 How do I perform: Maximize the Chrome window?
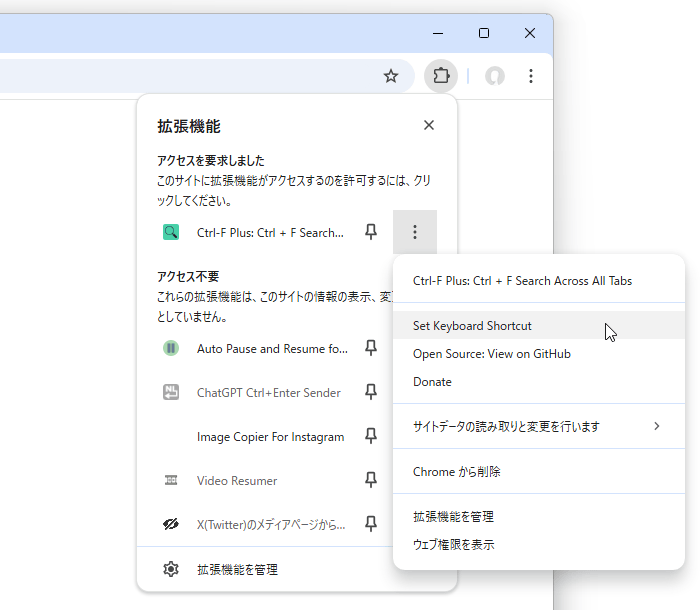tap(484, 33)
